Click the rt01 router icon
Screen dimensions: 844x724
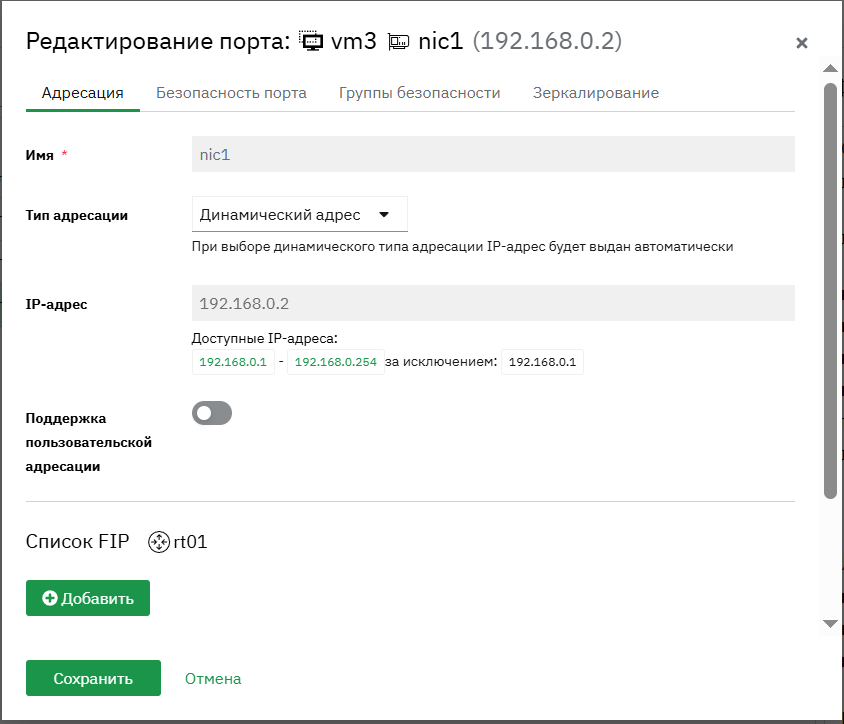159,542
